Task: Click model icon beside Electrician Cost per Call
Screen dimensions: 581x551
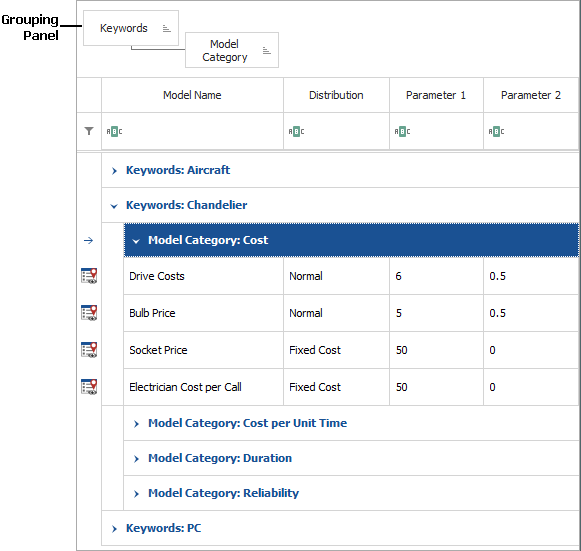Action: click(89, 387)
